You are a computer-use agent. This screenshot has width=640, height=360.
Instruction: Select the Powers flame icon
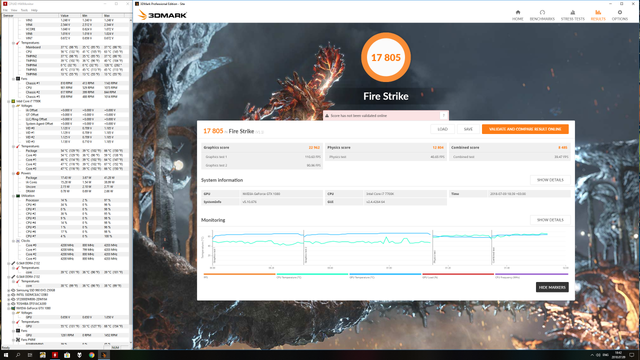[x=18, y=173]
